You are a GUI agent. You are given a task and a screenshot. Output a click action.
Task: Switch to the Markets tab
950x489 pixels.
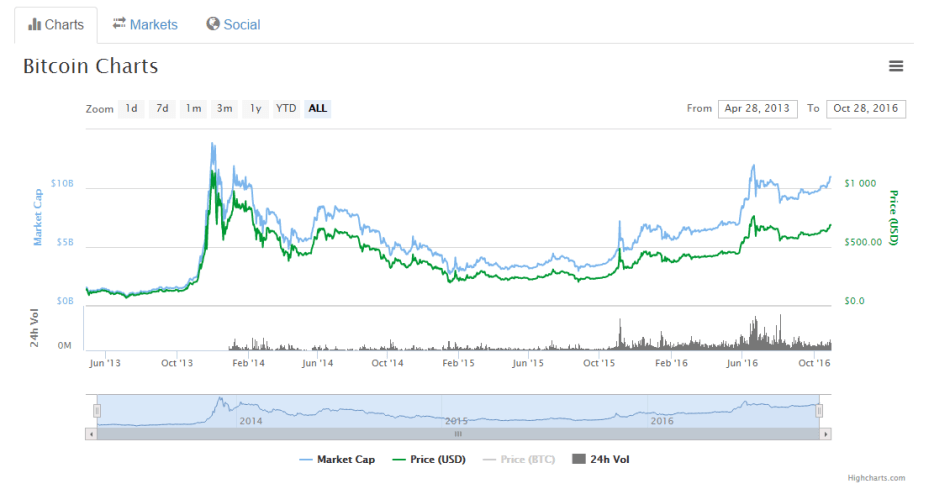point(145,24)
